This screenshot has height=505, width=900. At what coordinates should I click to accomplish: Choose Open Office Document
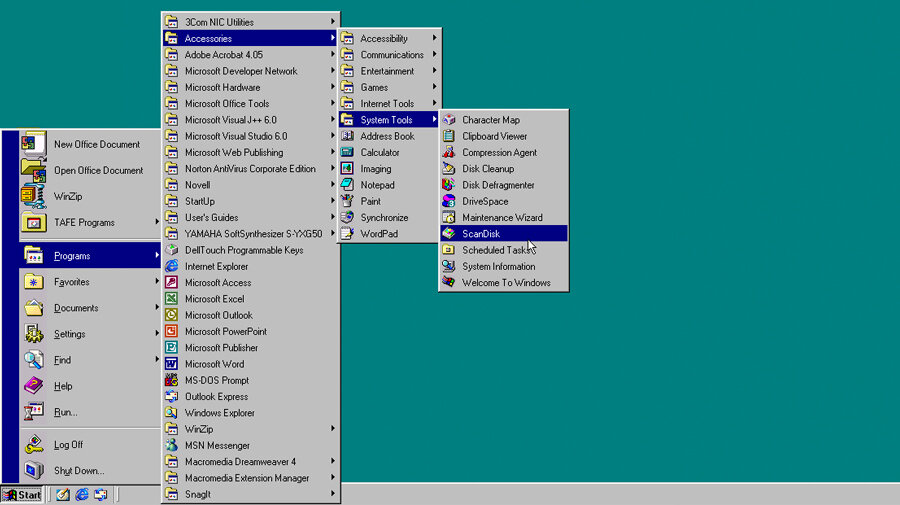(x=90, y=170)
